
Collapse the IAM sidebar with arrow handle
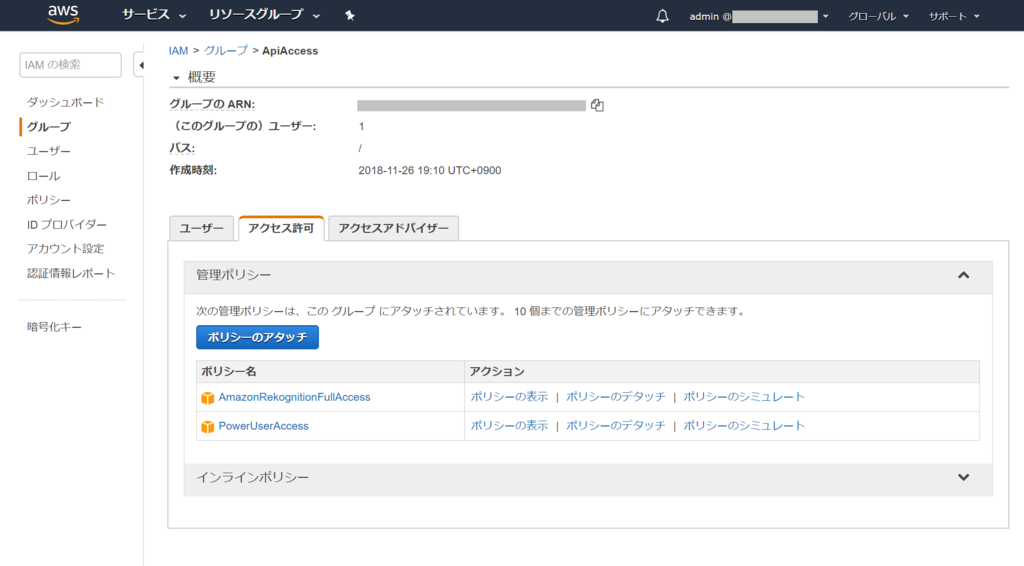click(x=140, y=65)
